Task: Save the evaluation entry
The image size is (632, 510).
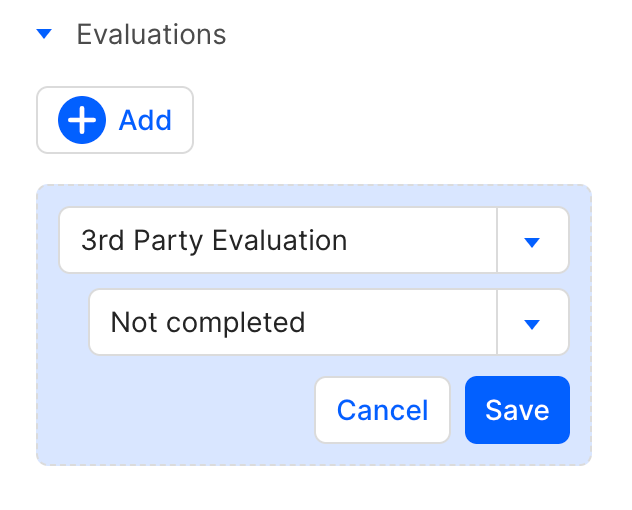Action: [x=517, y=410]
